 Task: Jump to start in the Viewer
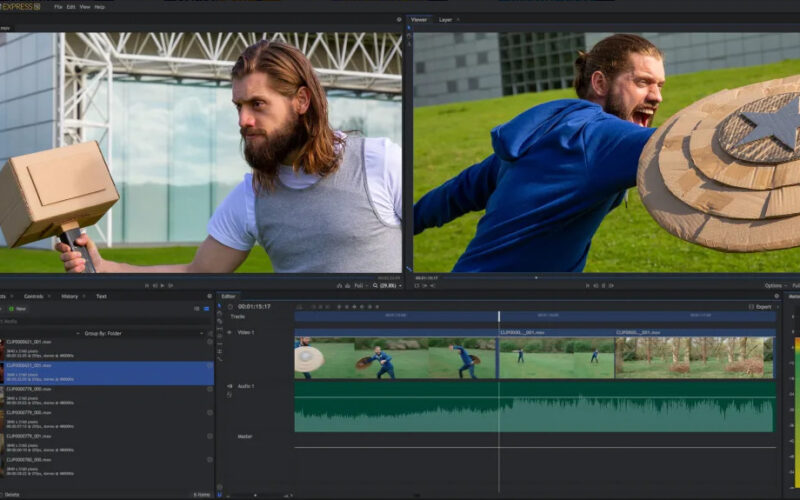click(x=588, y=286)
